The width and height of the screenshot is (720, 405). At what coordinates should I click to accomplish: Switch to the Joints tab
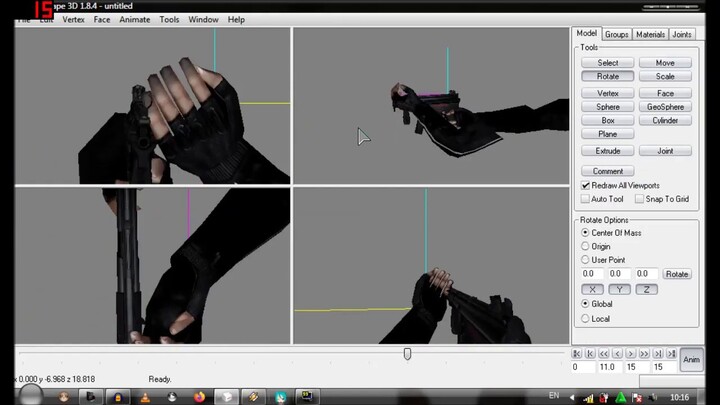pos(682,34)
